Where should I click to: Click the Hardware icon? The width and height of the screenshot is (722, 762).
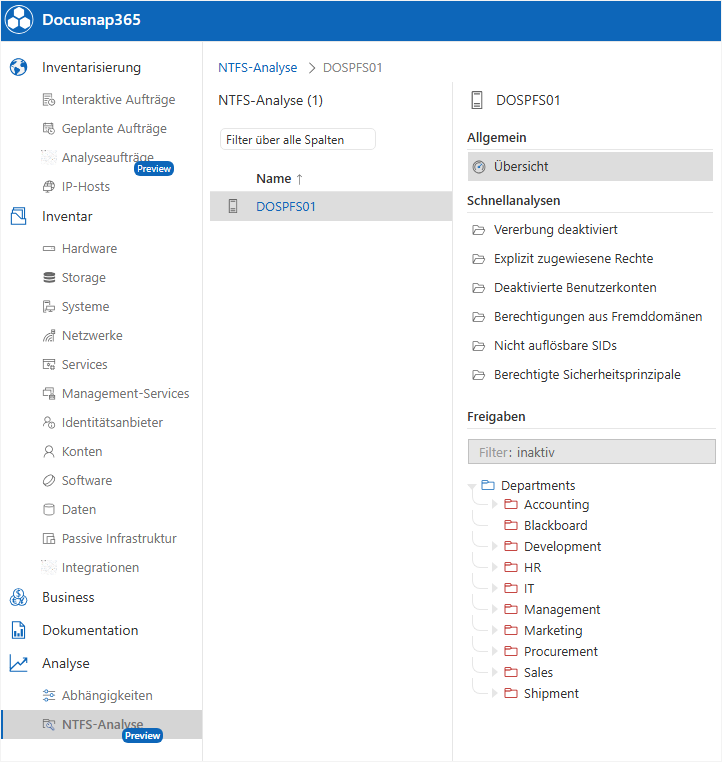(49, 249)
